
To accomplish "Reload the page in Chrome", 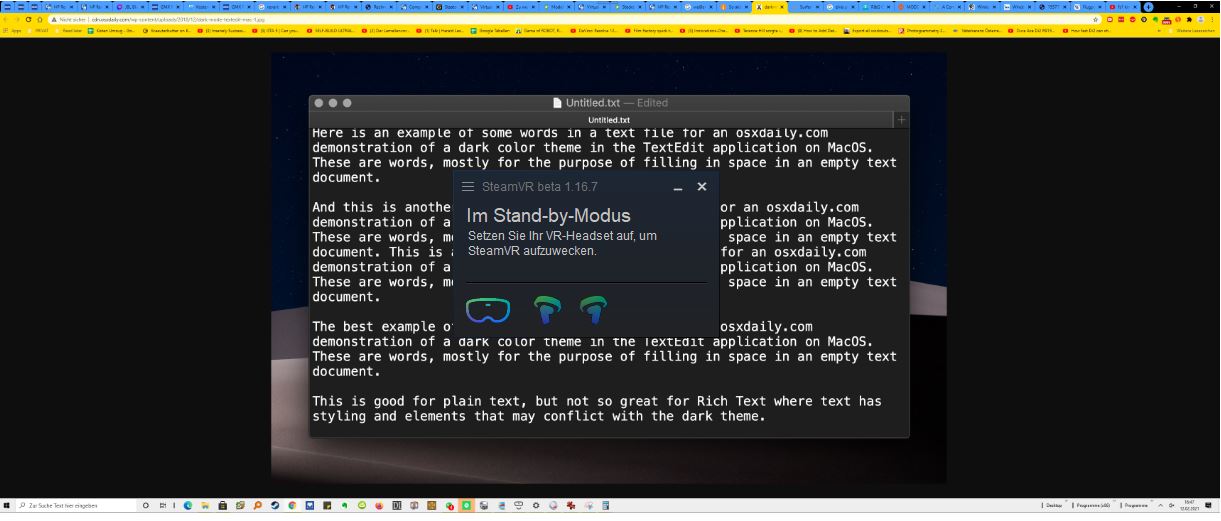I will 29,19.
